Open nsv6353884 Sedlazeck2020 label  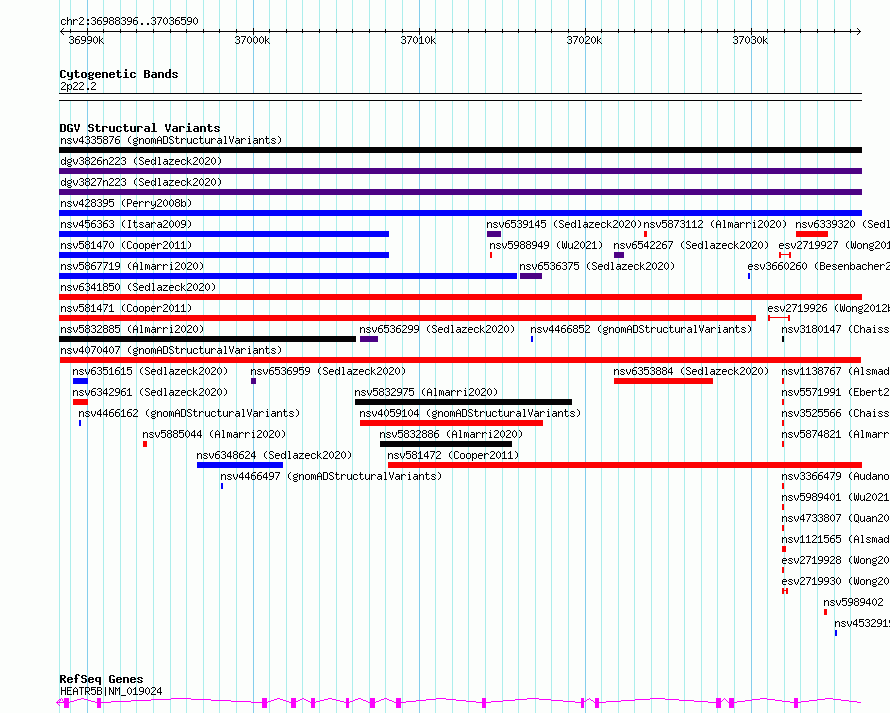tap(691, 371)
